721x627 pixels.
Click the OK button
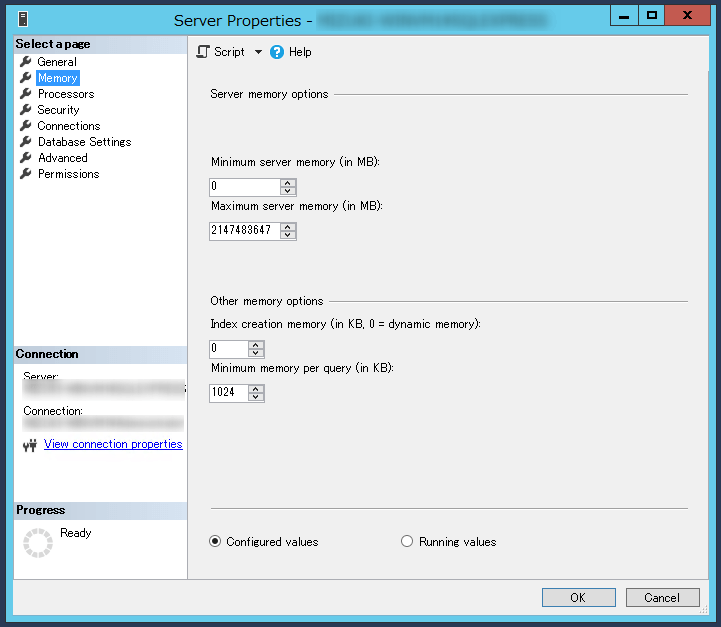click(578, 598)
